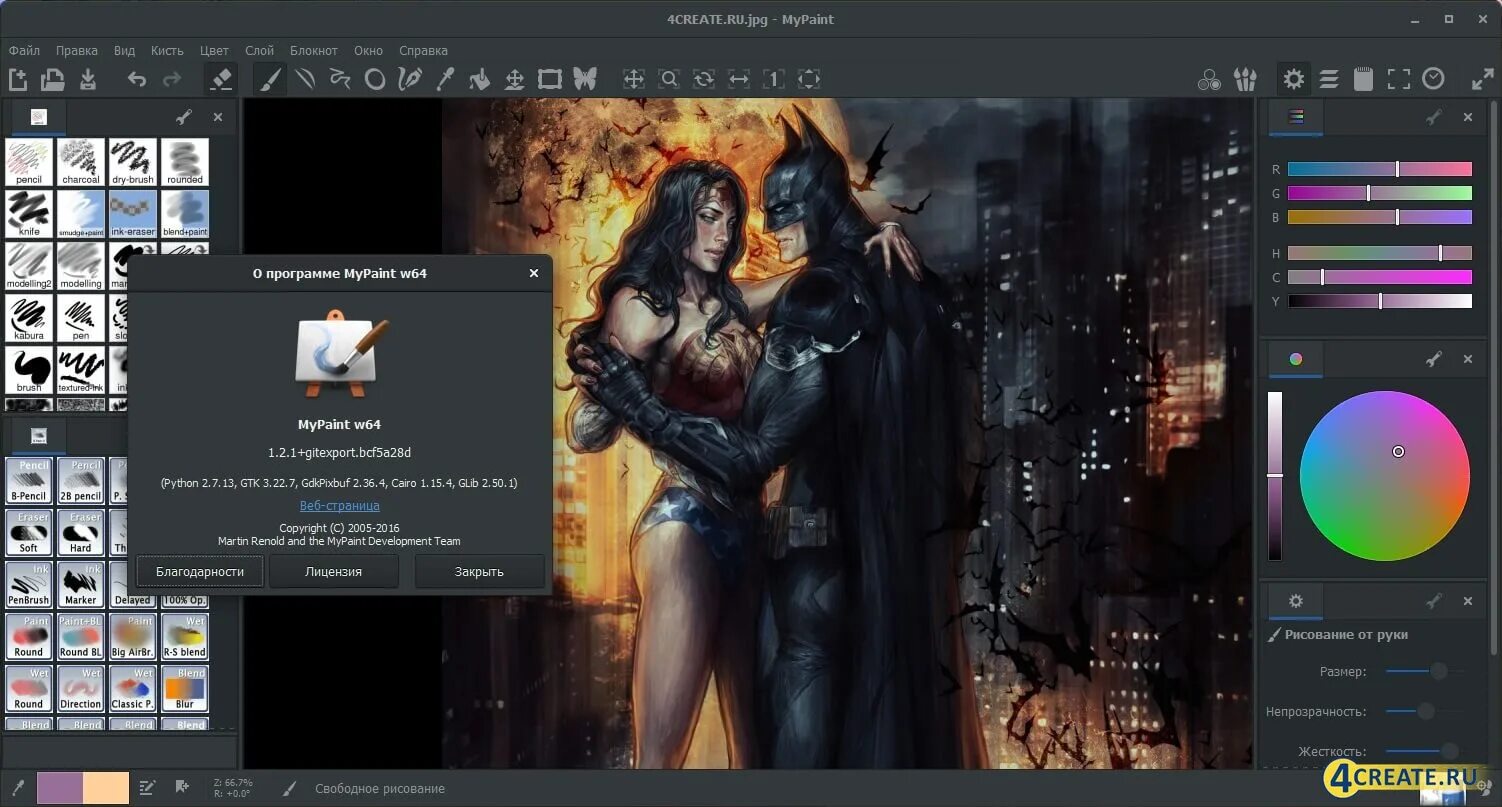Toggle the frame preview brackets icon

click(1399, 79)
